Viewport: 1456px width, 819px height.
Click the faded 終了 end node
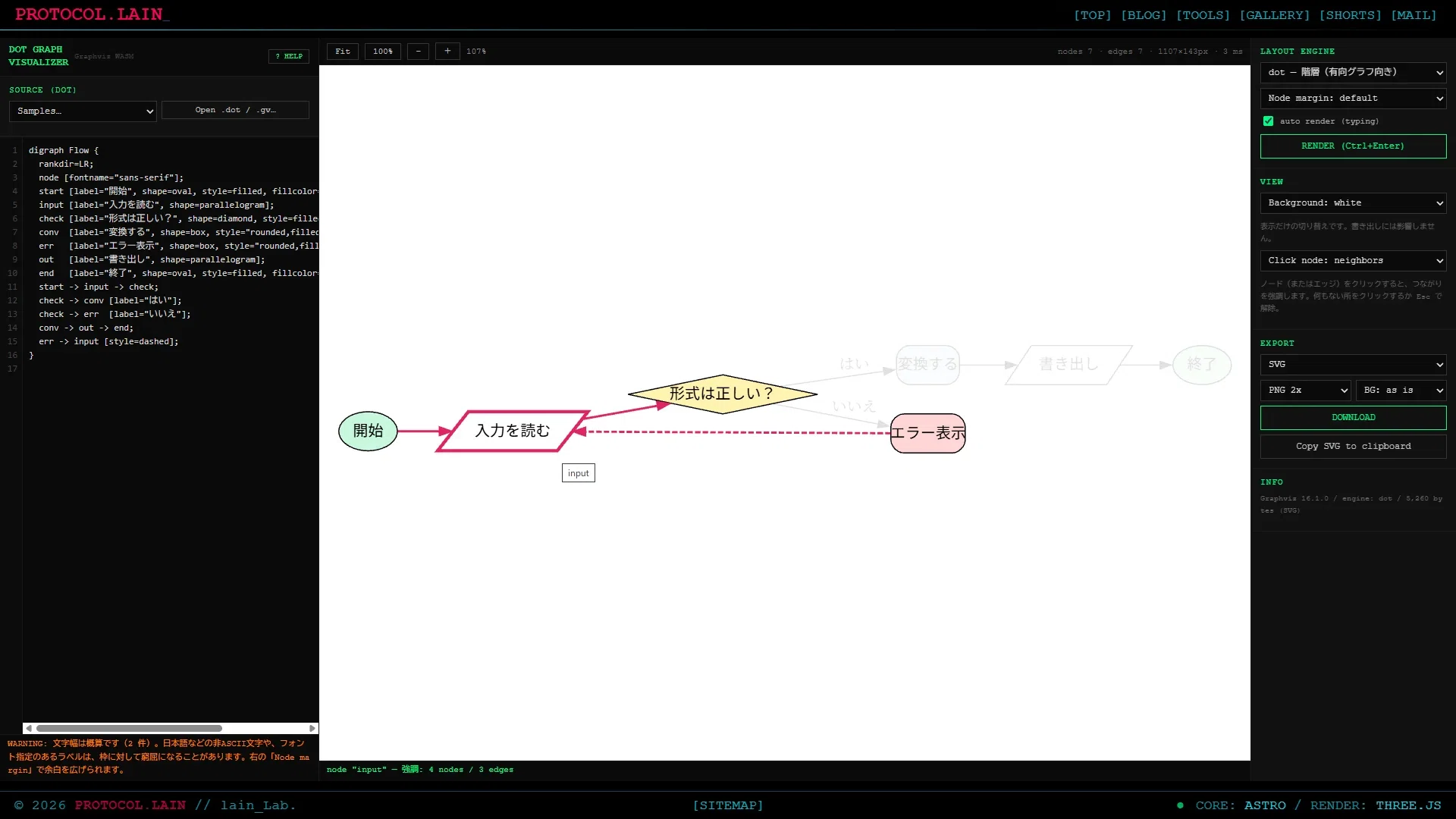[x=1201, y=365]
